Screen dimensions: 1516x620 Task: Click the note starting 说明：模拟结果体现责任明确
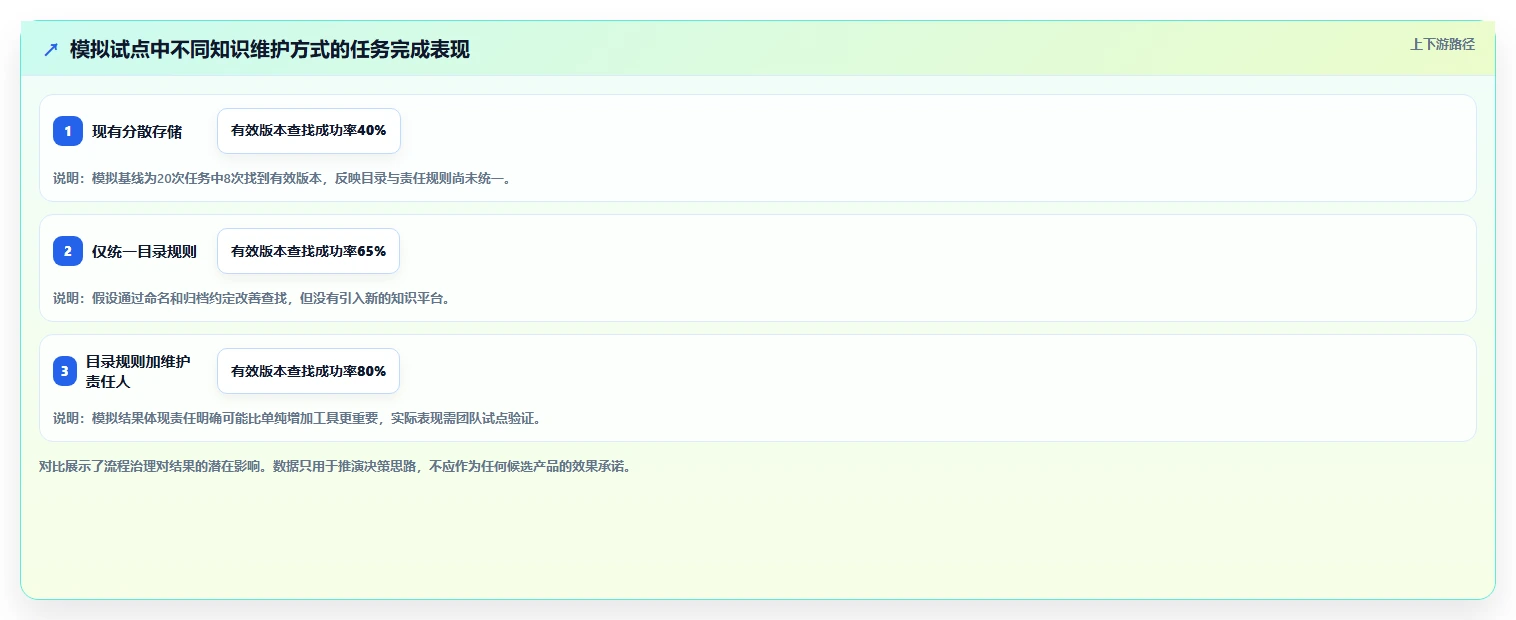point(297,418)
